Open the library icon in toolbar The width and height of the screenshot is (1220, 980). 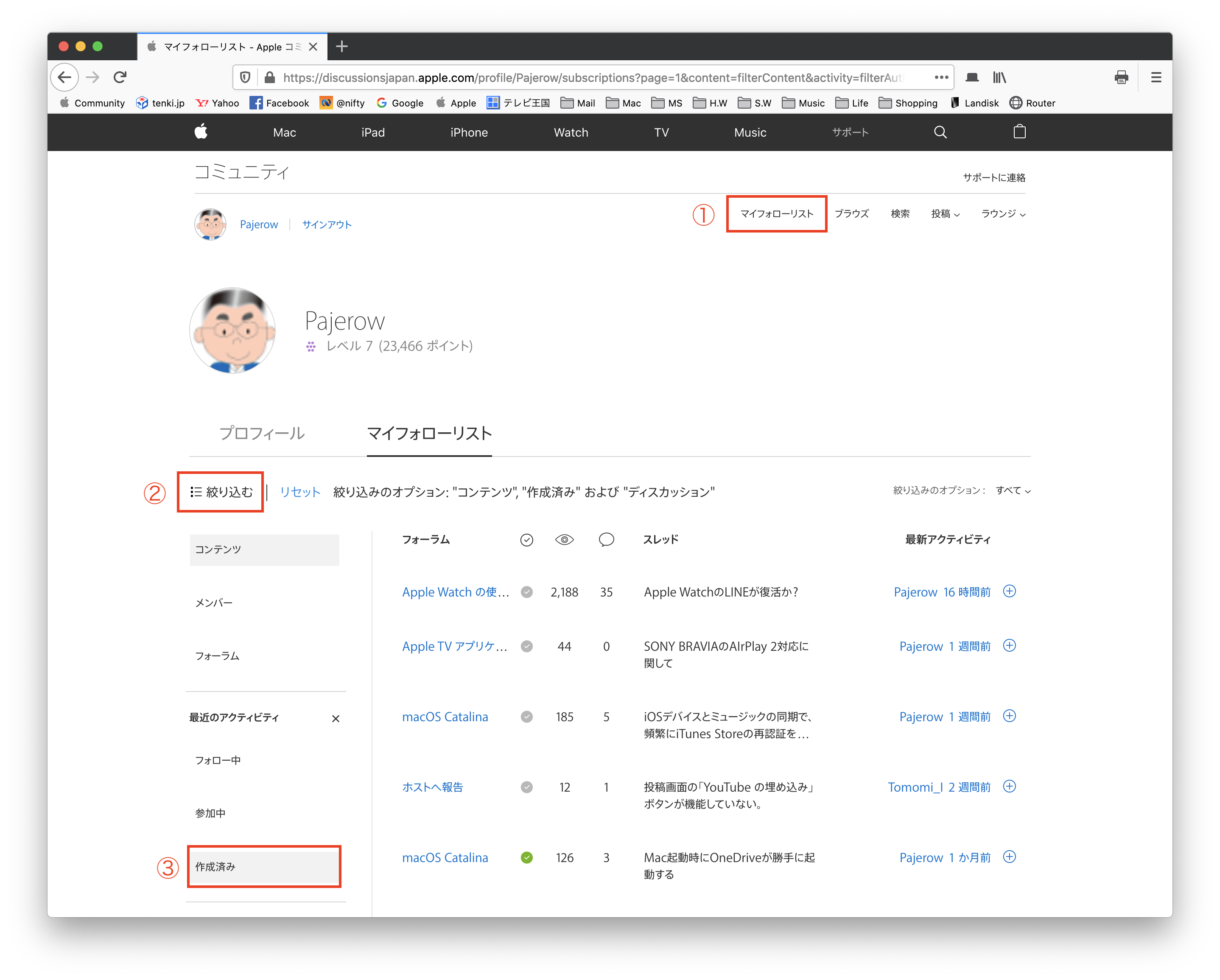pos(999,77)
